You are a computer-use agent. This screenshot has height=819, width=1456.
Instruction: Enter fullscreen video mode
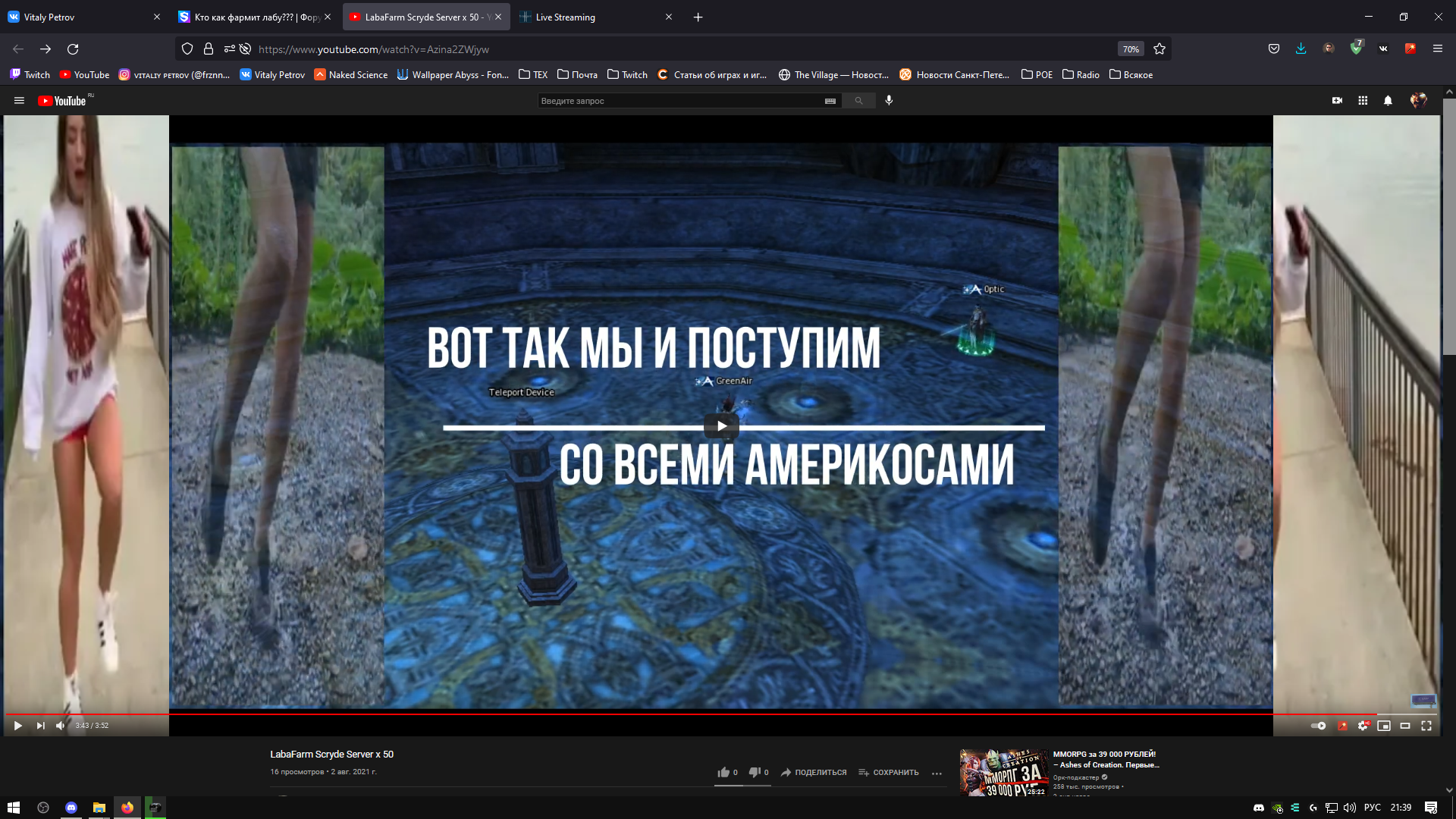click(x=1426, y=726)
